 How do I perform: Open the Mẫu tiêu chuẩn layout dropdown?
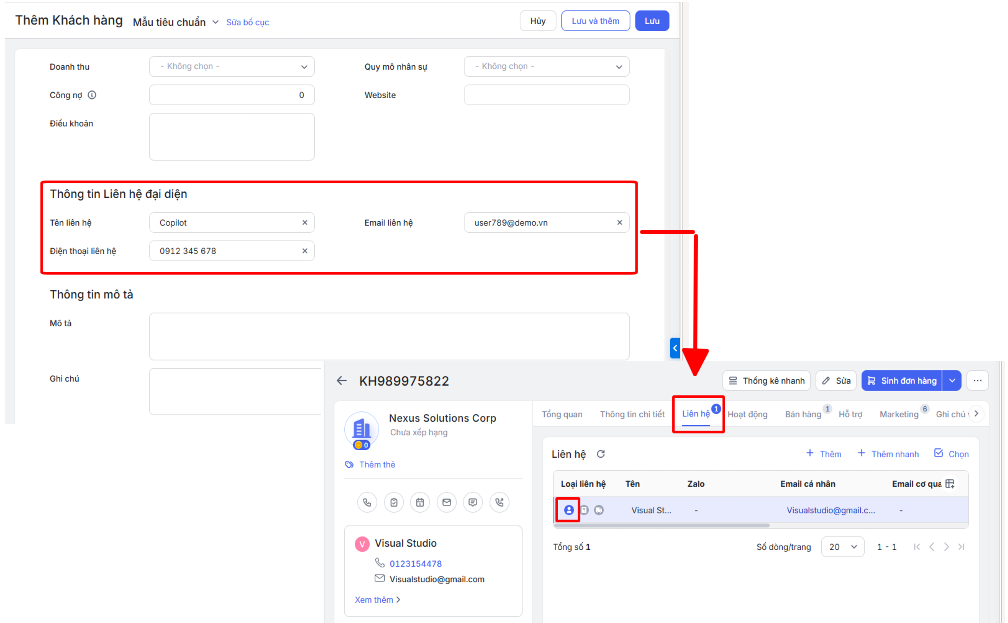coord(176,22)
